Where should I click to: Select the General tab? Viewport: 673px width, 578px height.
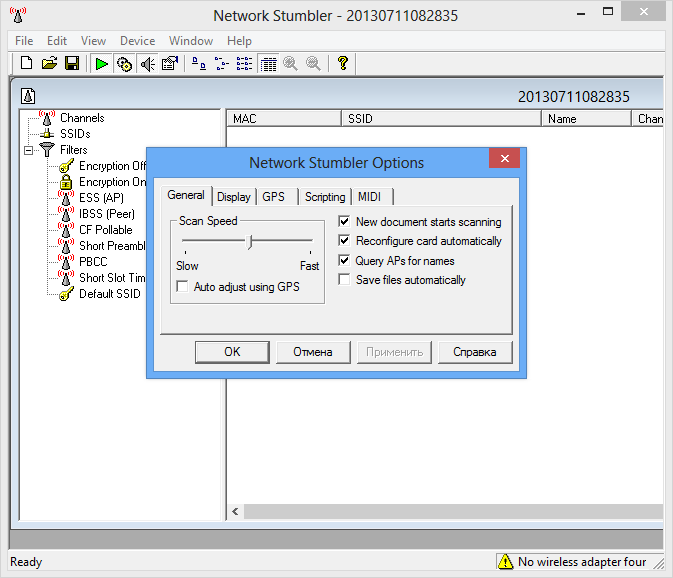tap(186, 195)
